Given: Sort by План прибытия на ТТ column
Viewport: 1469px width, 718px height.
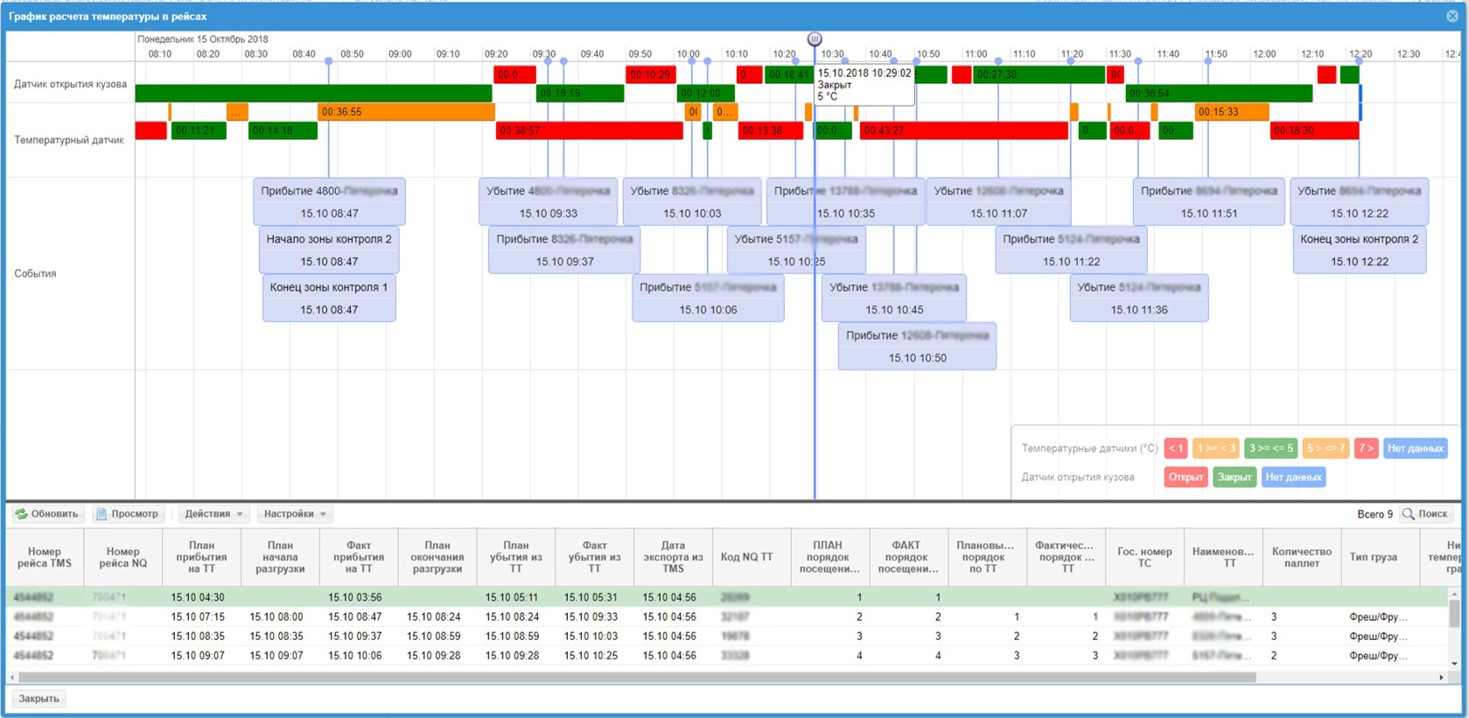Looking at the screenshot, I should tap(203, 558).
